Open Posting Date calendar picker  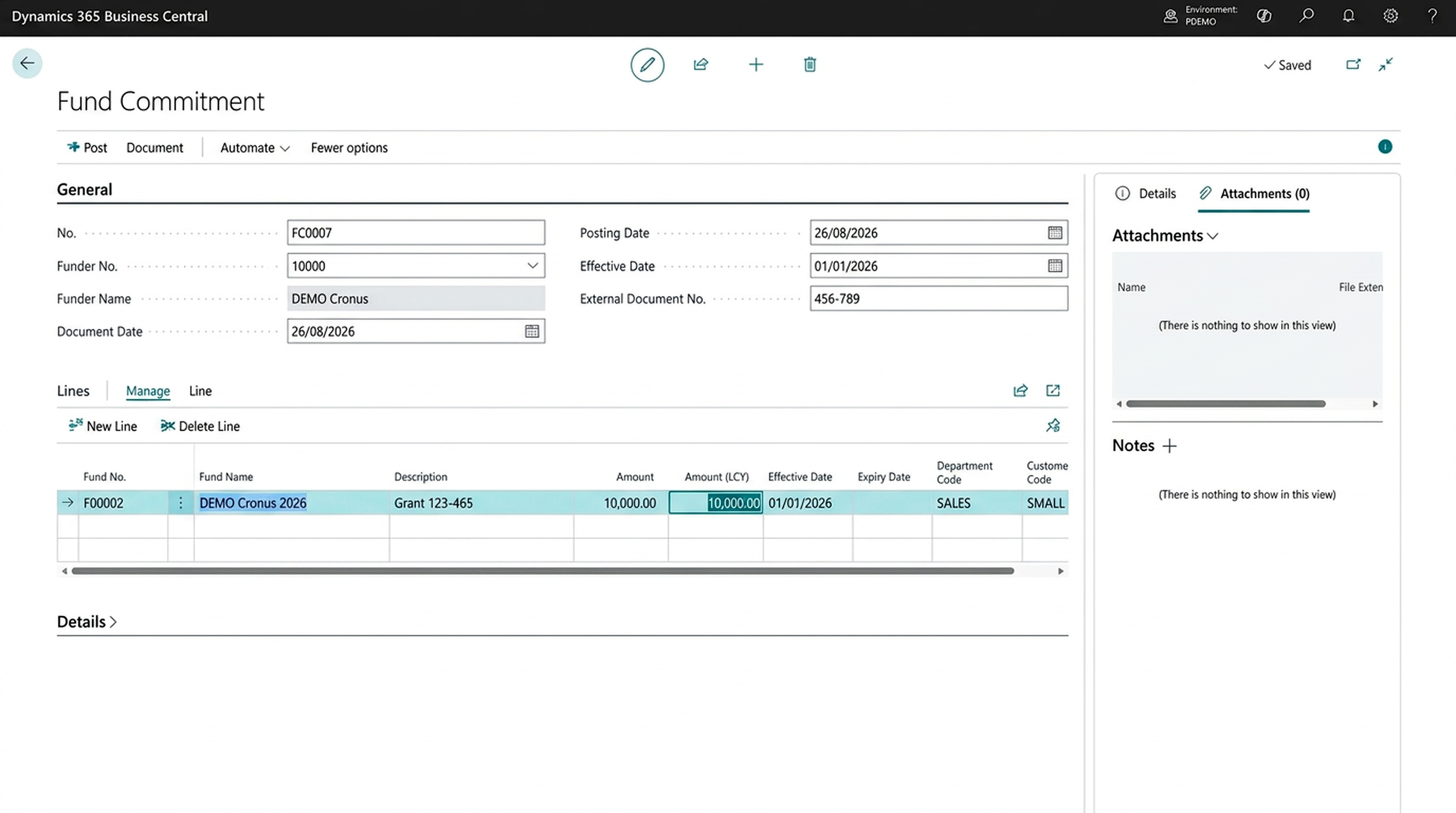pyautogui.click(x=1054, y=233)
